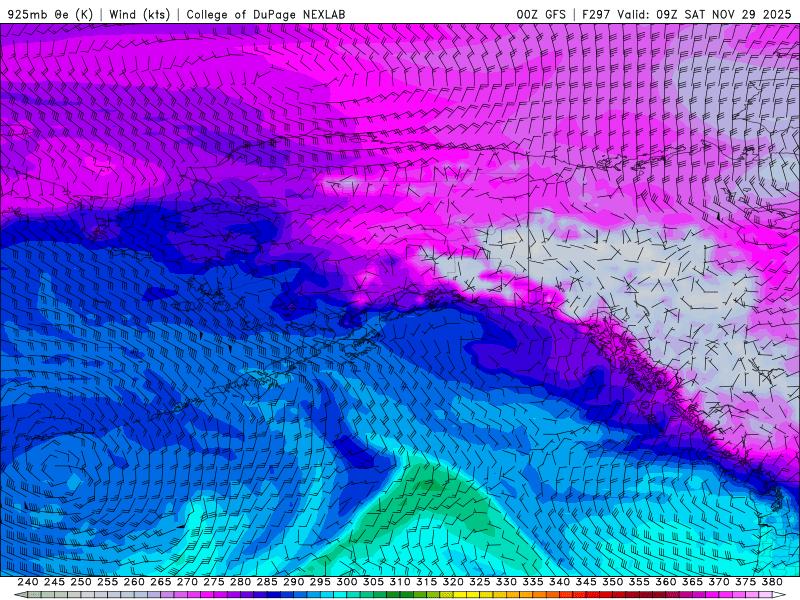The image size is (800, 600).
Task: Click the 335 color scale label
Action: 533,582
